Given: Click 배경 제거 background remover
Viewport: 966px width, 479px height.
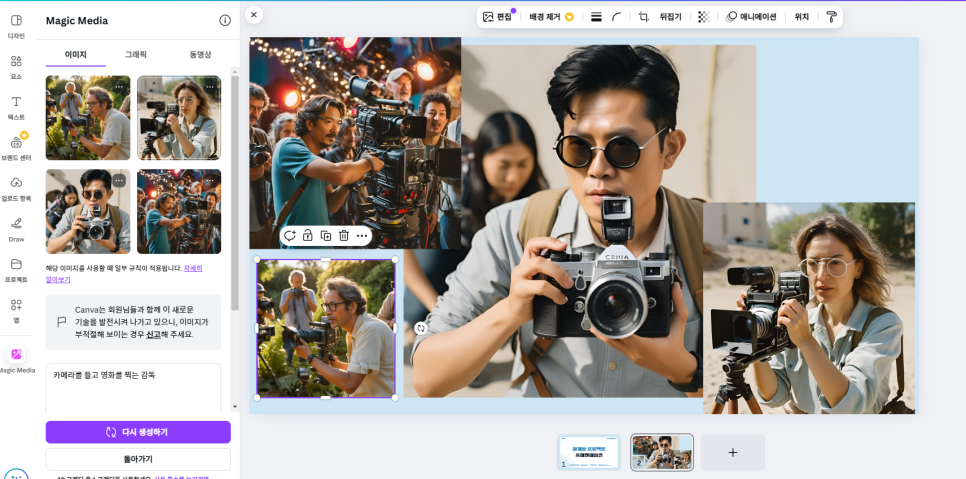Looking at the screenshot, I should [551, 17].
